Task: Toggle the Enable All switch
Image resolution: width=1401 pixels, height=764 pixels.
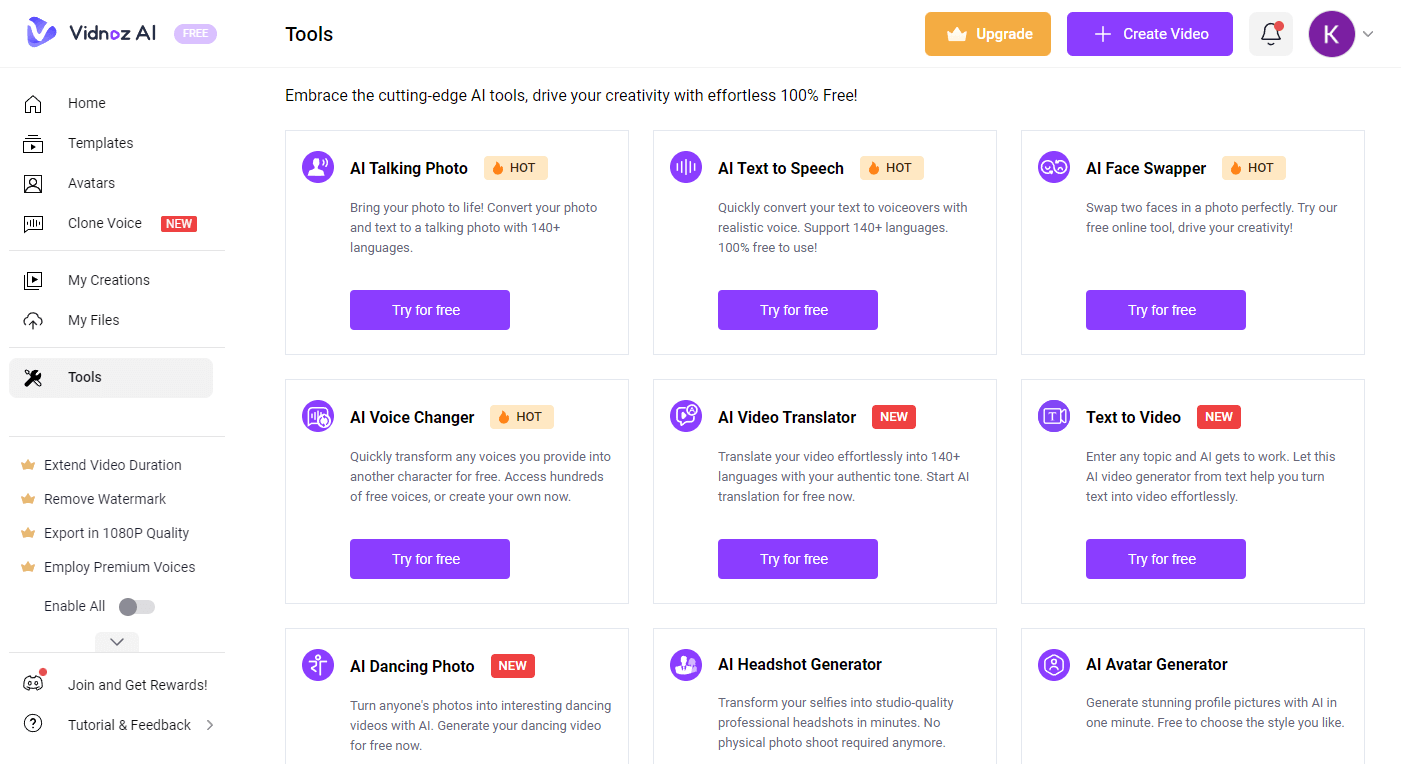Action: coord(137,607)
